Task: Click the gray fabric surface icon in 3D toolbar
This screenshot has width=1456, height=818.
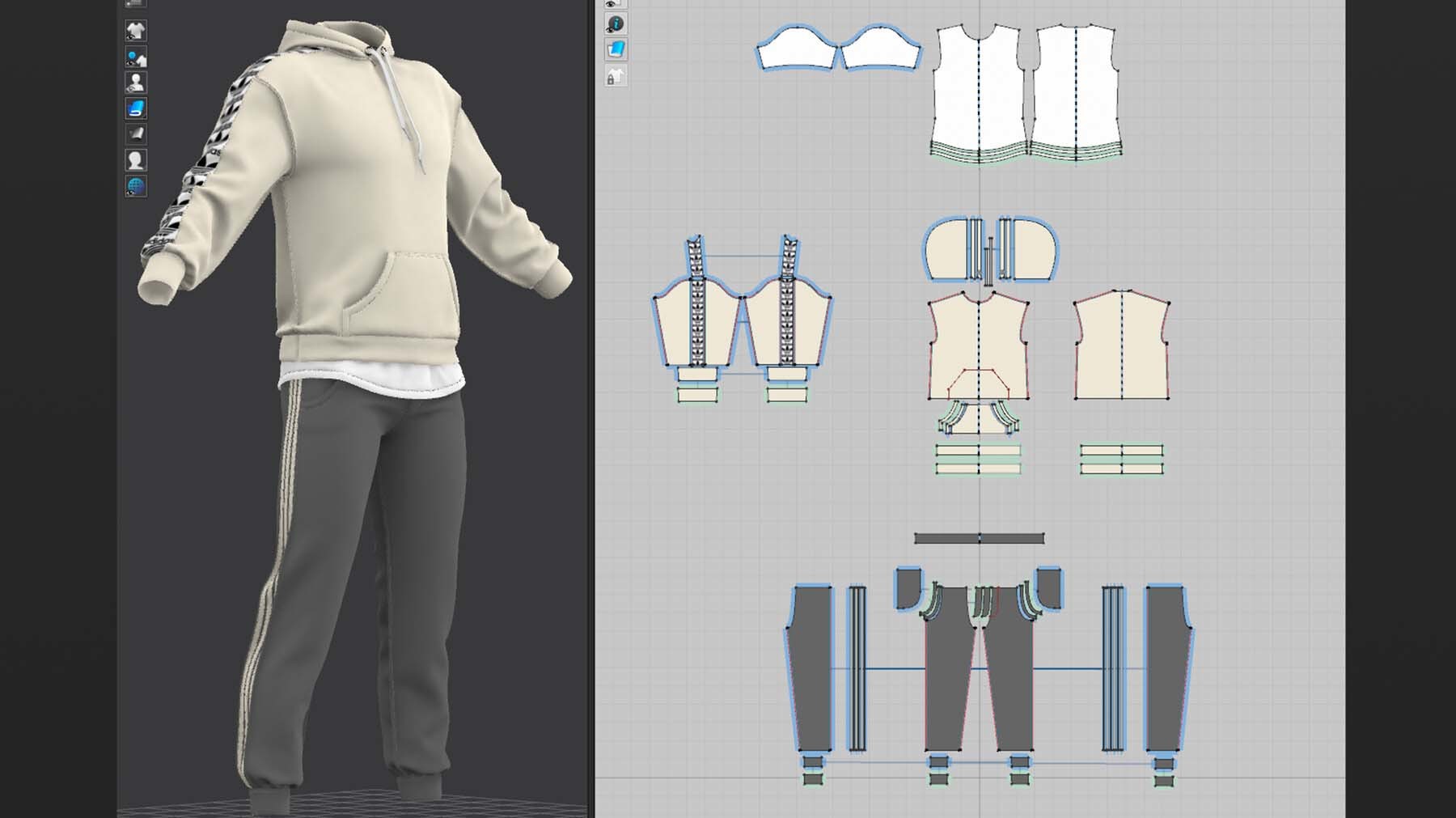Action: [135, 134]
